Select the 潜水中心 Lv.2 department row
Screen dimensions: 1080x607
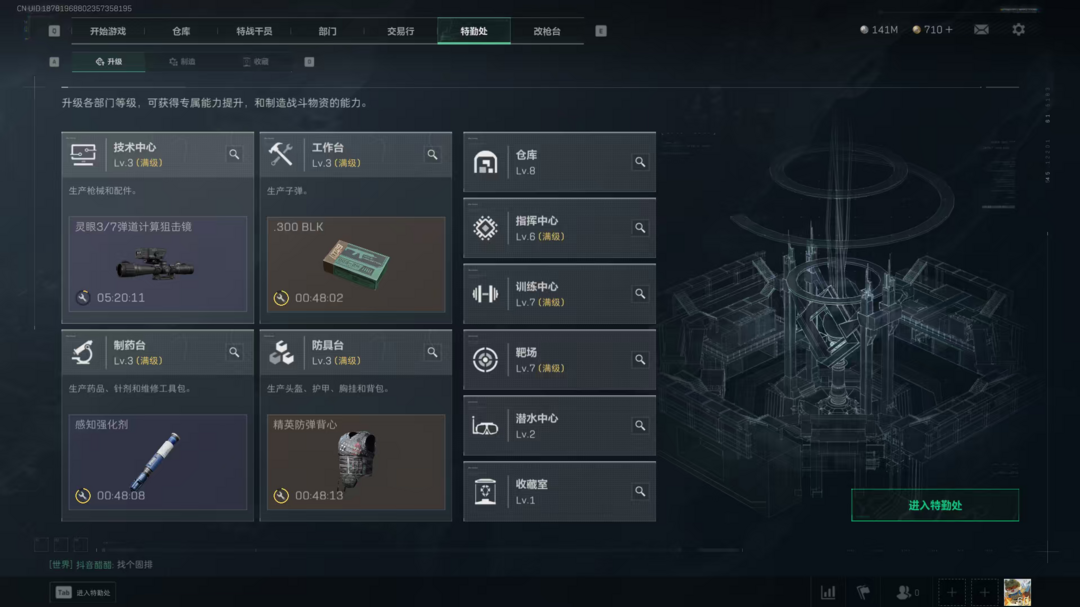coord(559,426)
